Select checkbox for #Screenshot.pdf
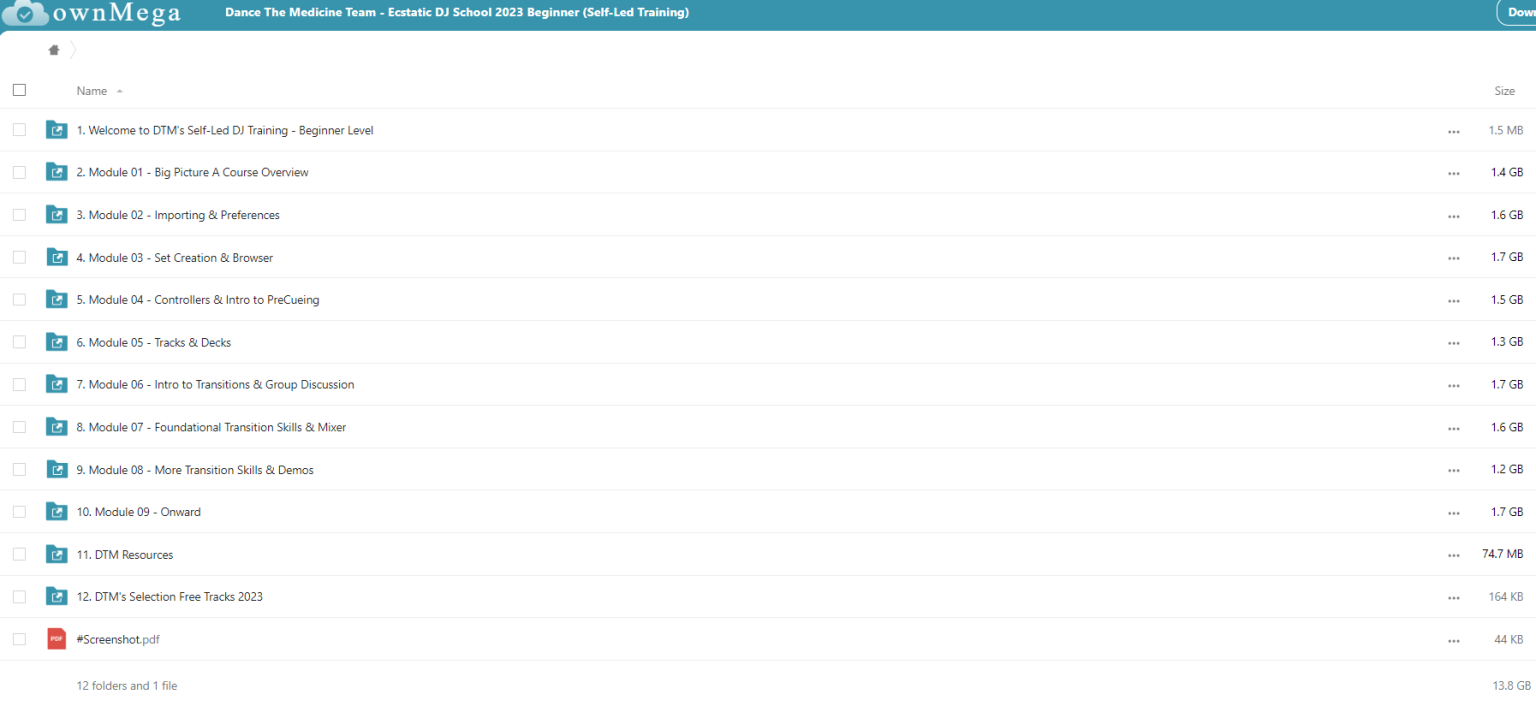This screenshot has height=712, width=1536. [x=19, y=639]
